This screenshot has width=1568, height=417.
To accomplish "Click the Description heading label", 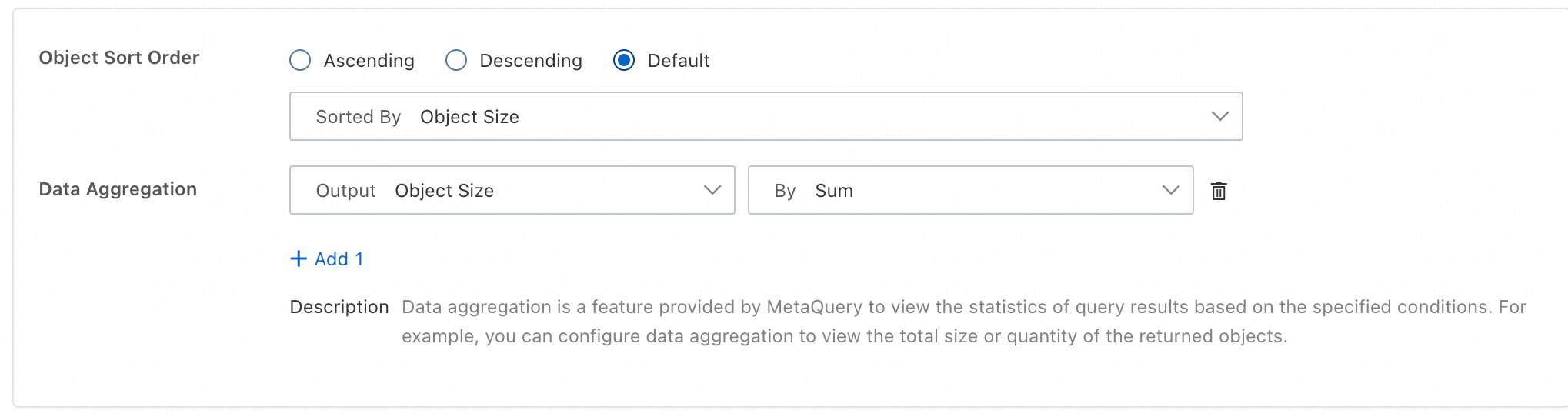I will pyautogui.click(x=339, y=307).
